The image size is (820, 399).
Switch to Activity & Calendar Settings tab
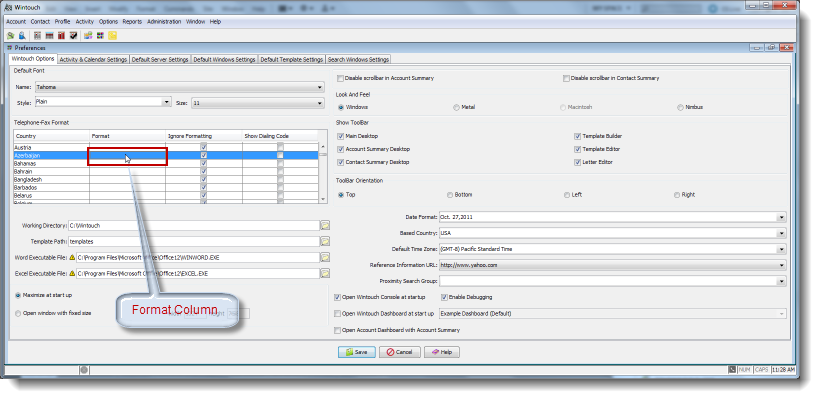[93, 60]
